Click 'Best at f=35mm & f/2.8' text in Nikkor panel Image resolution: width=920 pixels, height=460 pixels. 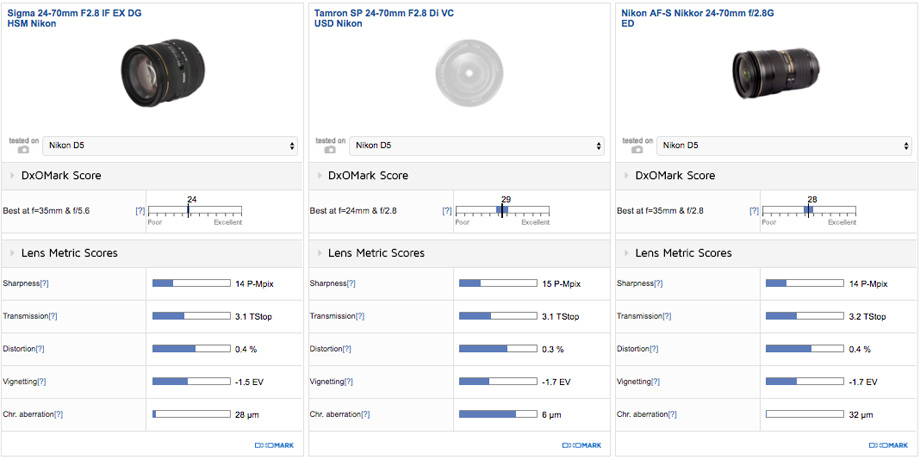(660, 211)
